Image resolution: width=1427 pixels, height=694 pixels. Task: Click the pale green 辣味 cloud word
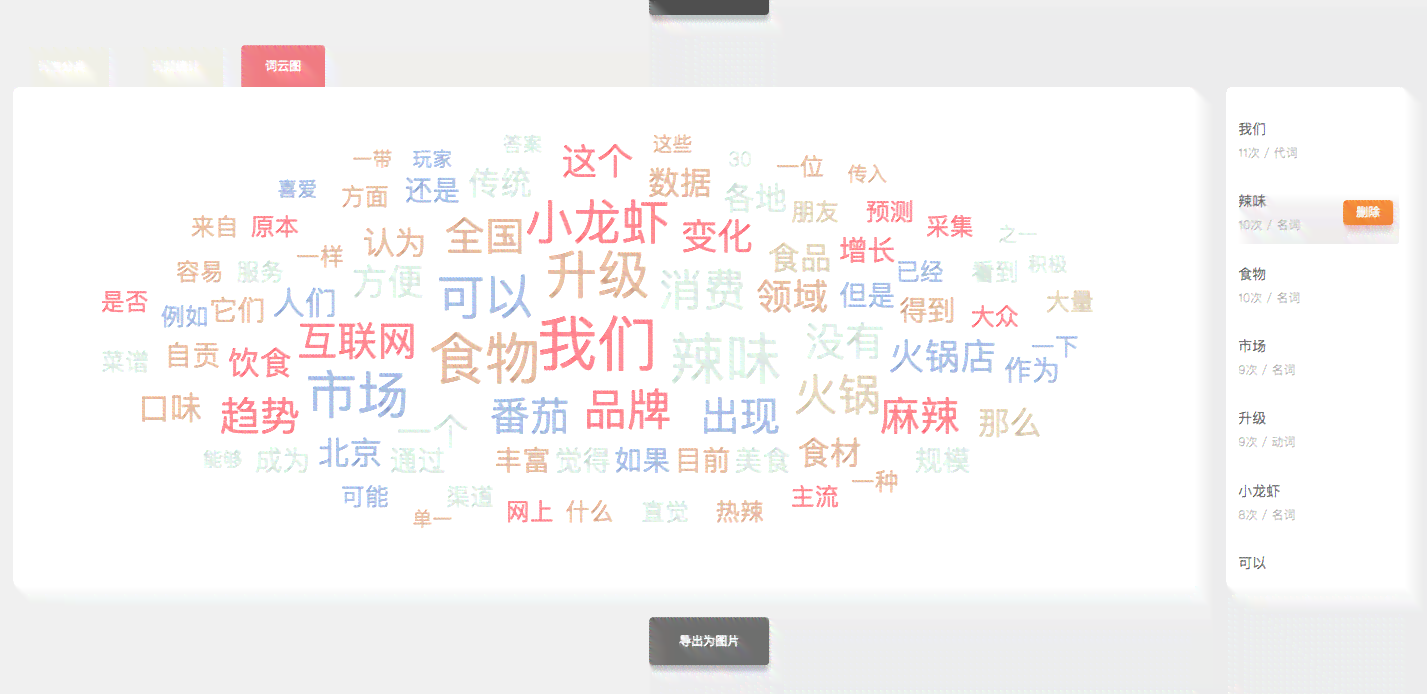(725, 358)
